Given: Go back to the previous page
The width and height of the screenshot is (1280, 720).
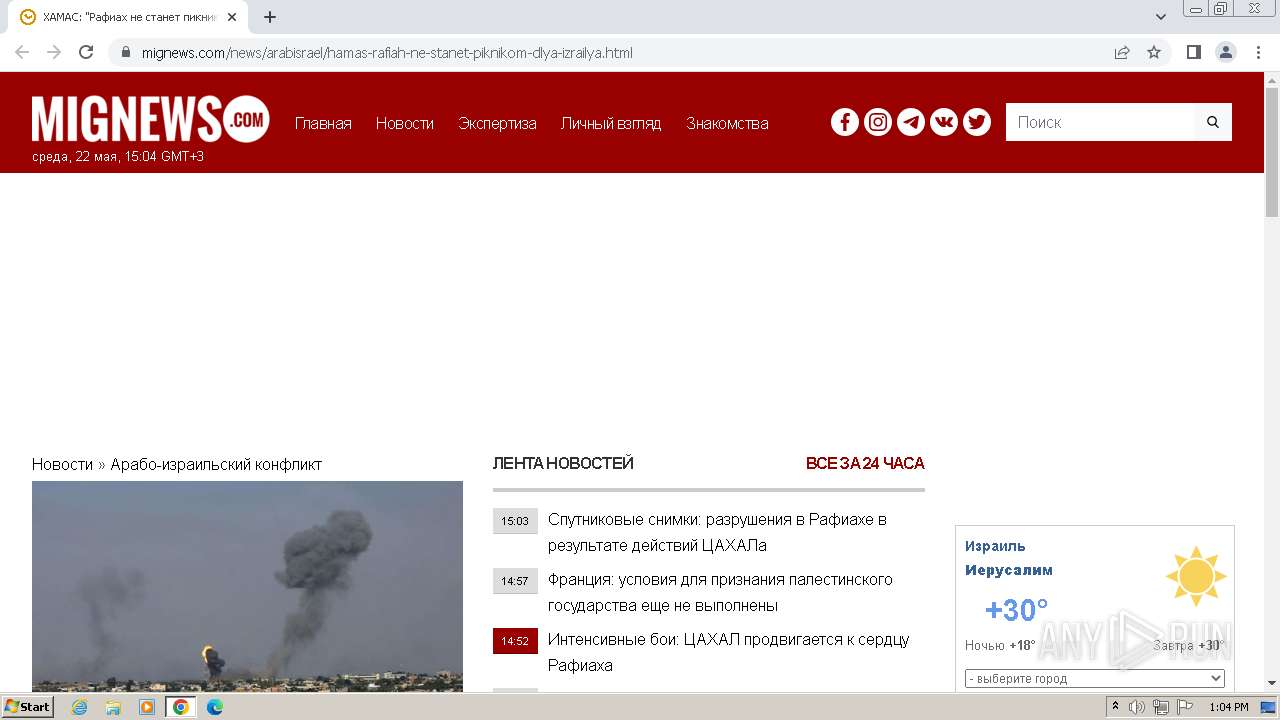Looking at the screenshot, I should (22, 52).
